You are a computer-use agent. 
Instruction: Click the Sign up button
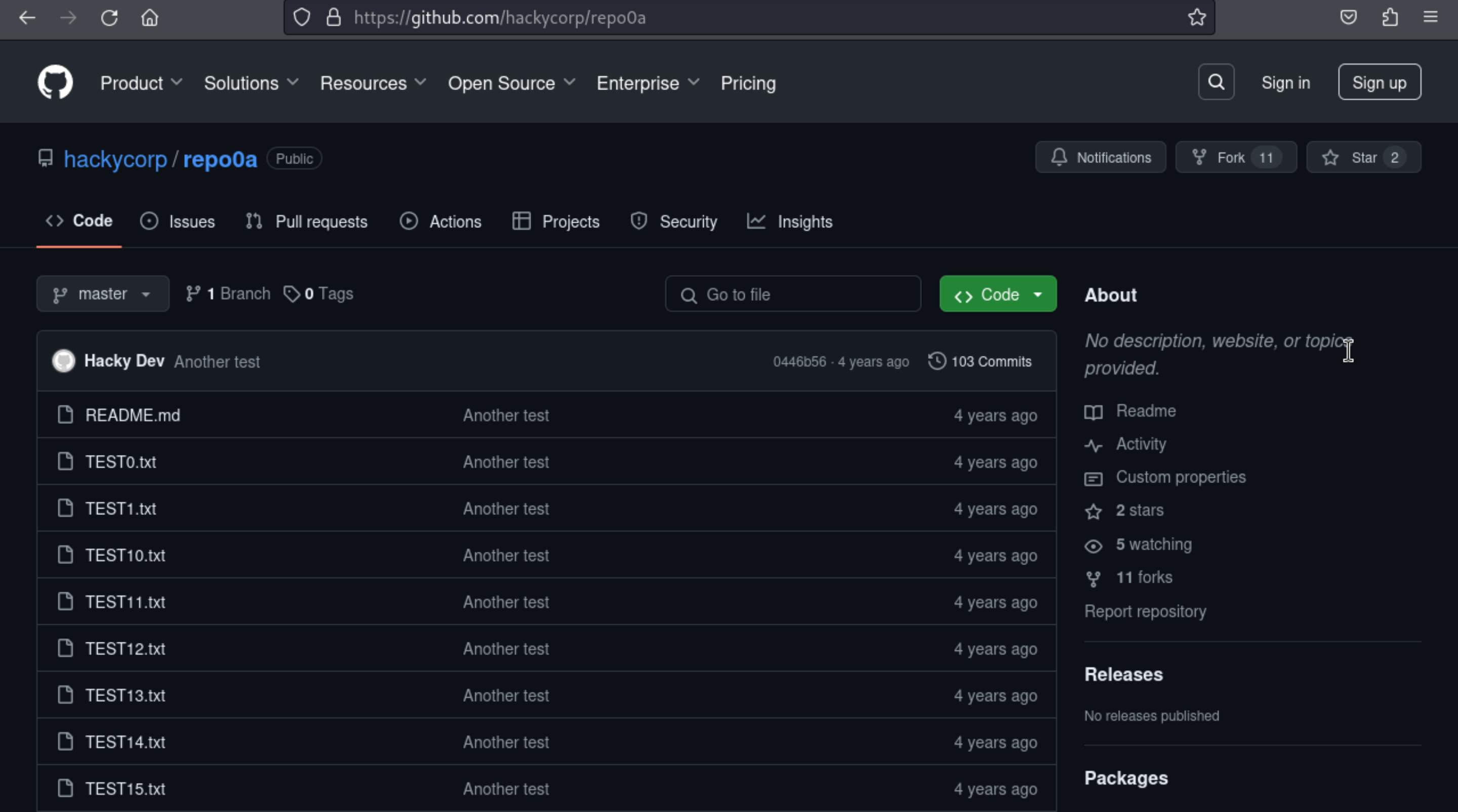[x=1379, y=83]
